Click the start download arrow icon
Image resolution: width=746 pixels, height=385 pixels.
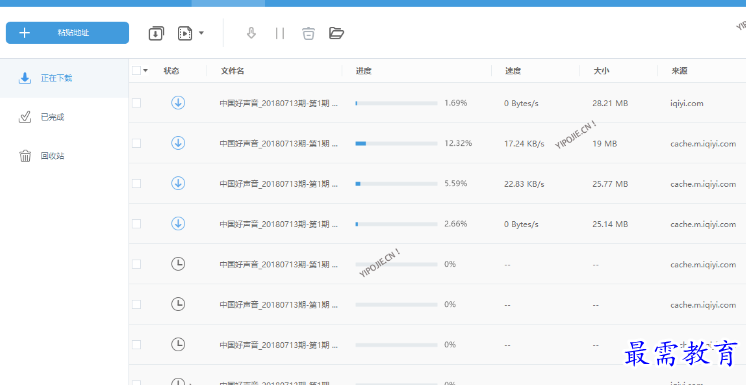[x=251, y=33]
